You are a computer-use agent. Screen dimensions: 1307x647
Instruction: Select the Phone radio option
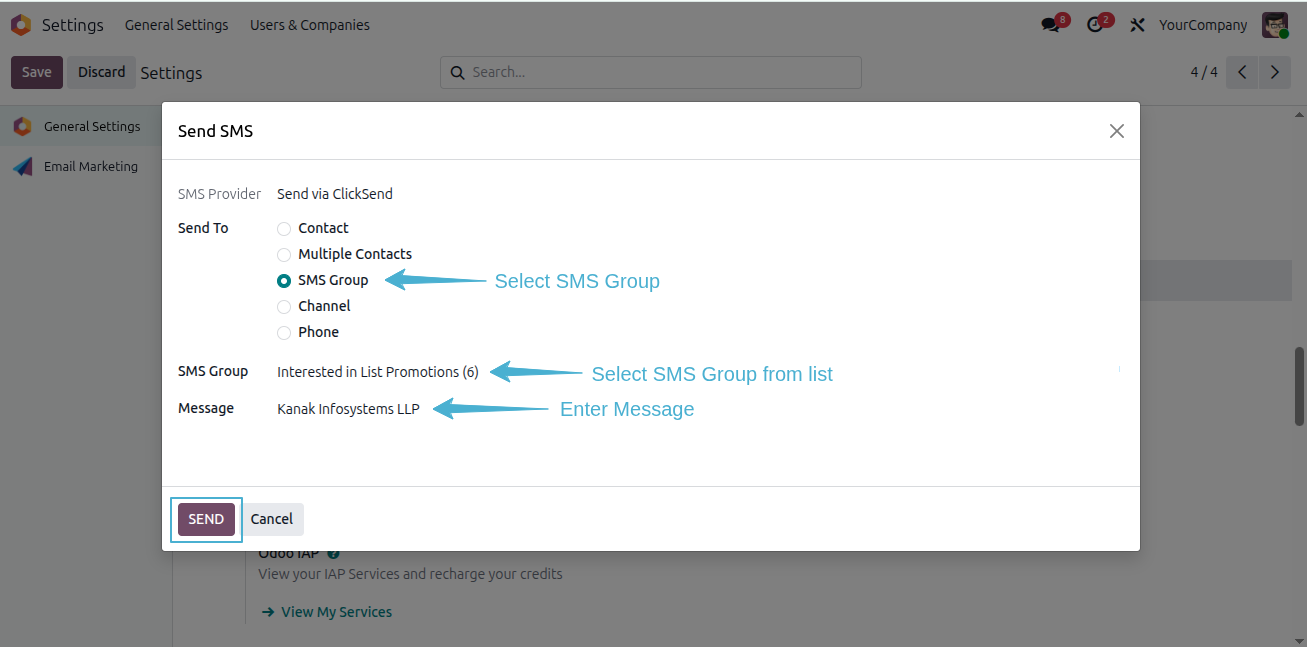point(284,333)
